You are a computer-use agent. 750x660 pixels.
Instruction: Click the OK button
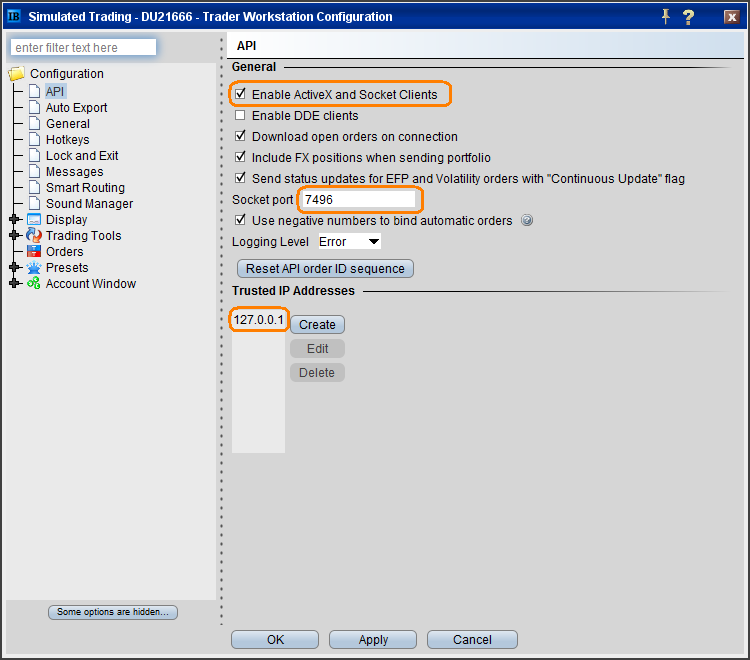(275, 639)
